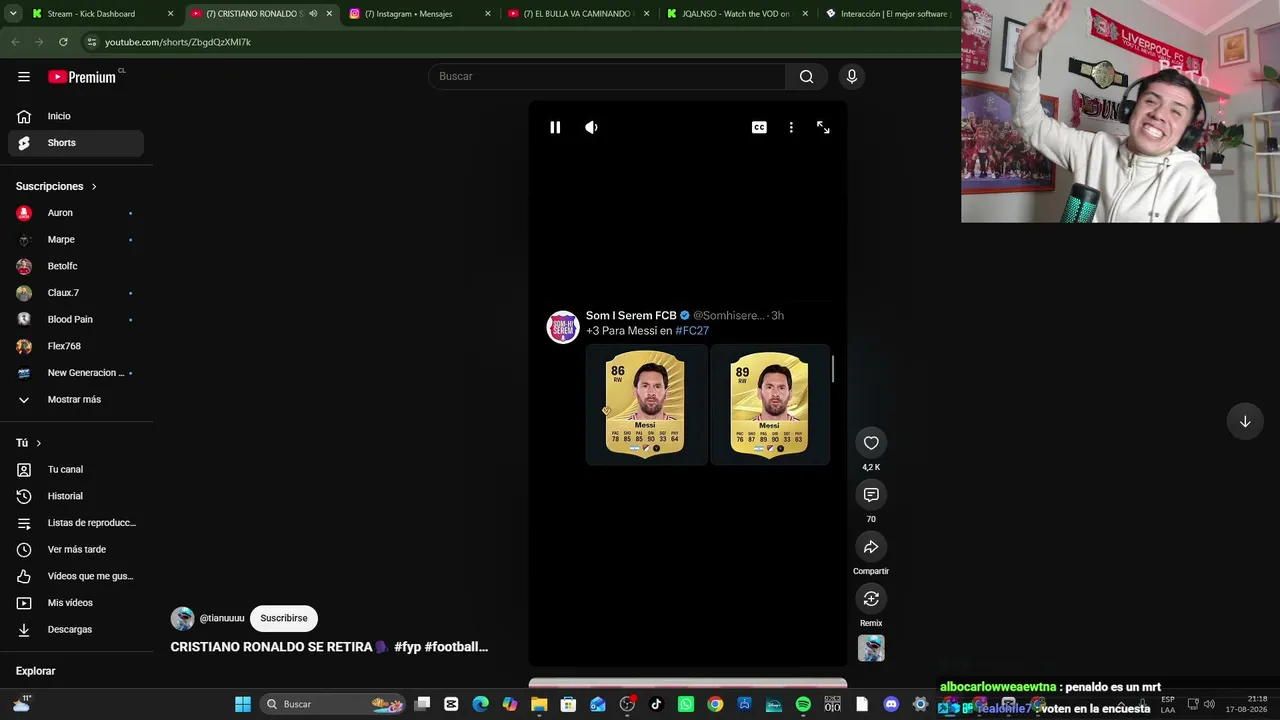Open TikTok from the taskbar
The height and width of the screenshot is (720, 1280).
656,704
